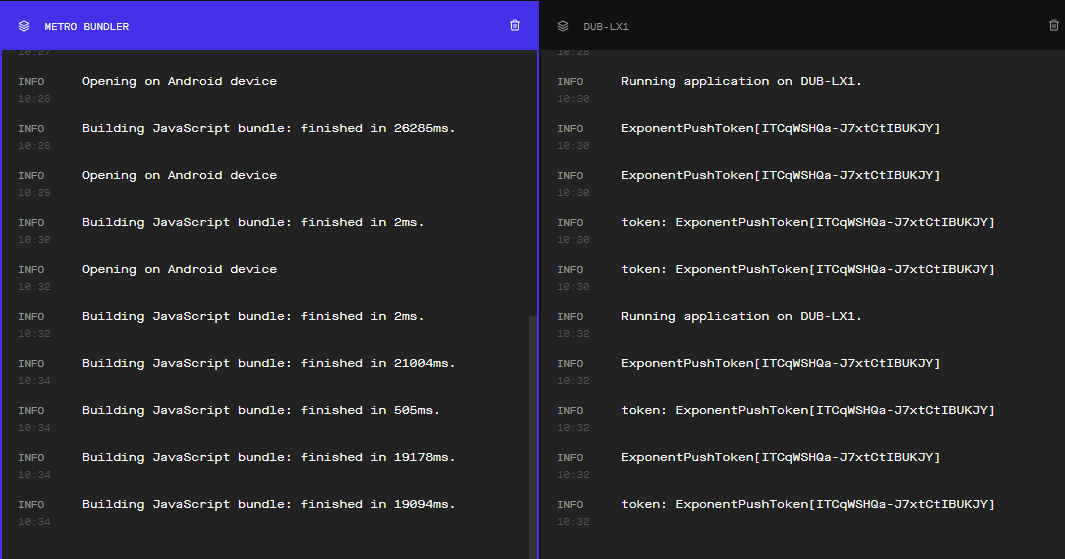Select 'Running application on DUB-LX1.' stamped 10:30
This screenshot has height=559, width=1065.
click(741, 81)
